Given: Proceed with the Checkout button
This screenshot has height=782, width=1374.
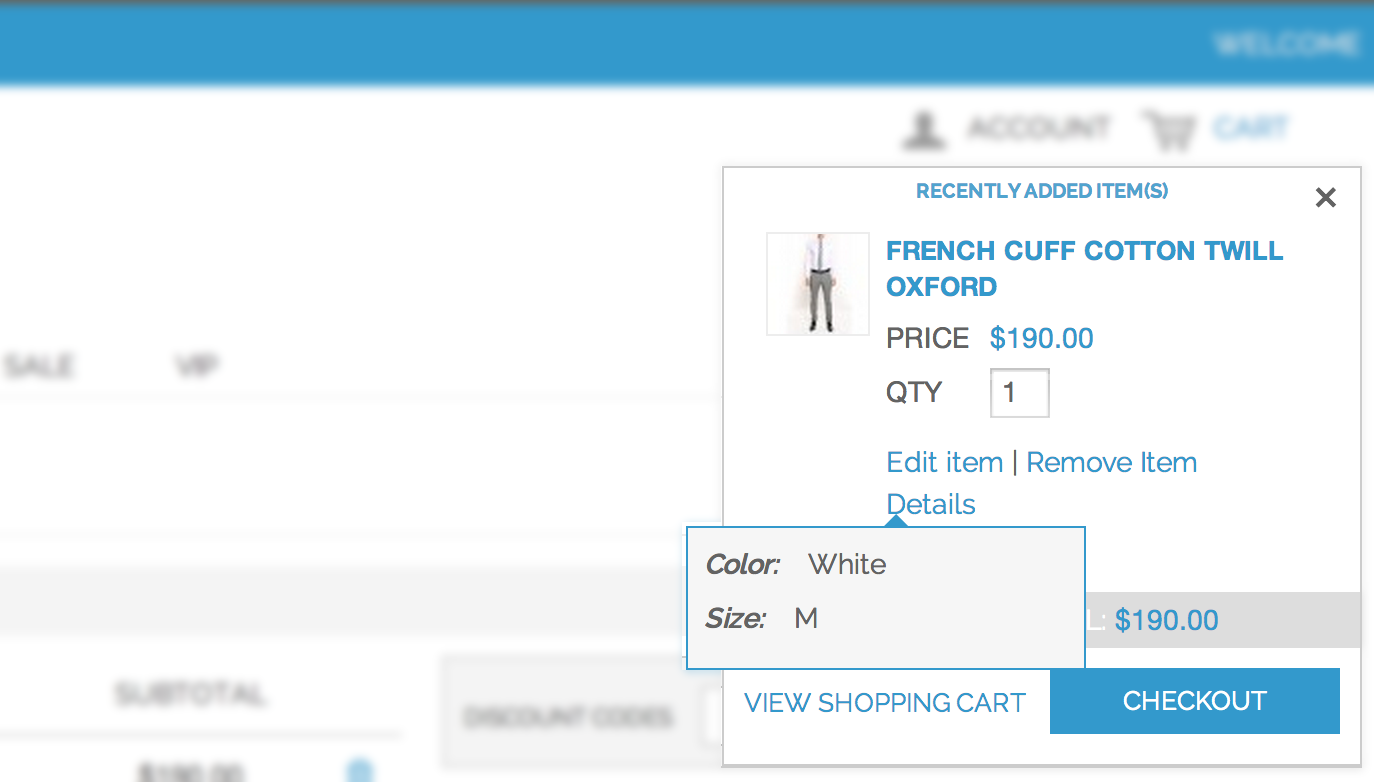Looking at the screenshot, I should coord(1195,701).
